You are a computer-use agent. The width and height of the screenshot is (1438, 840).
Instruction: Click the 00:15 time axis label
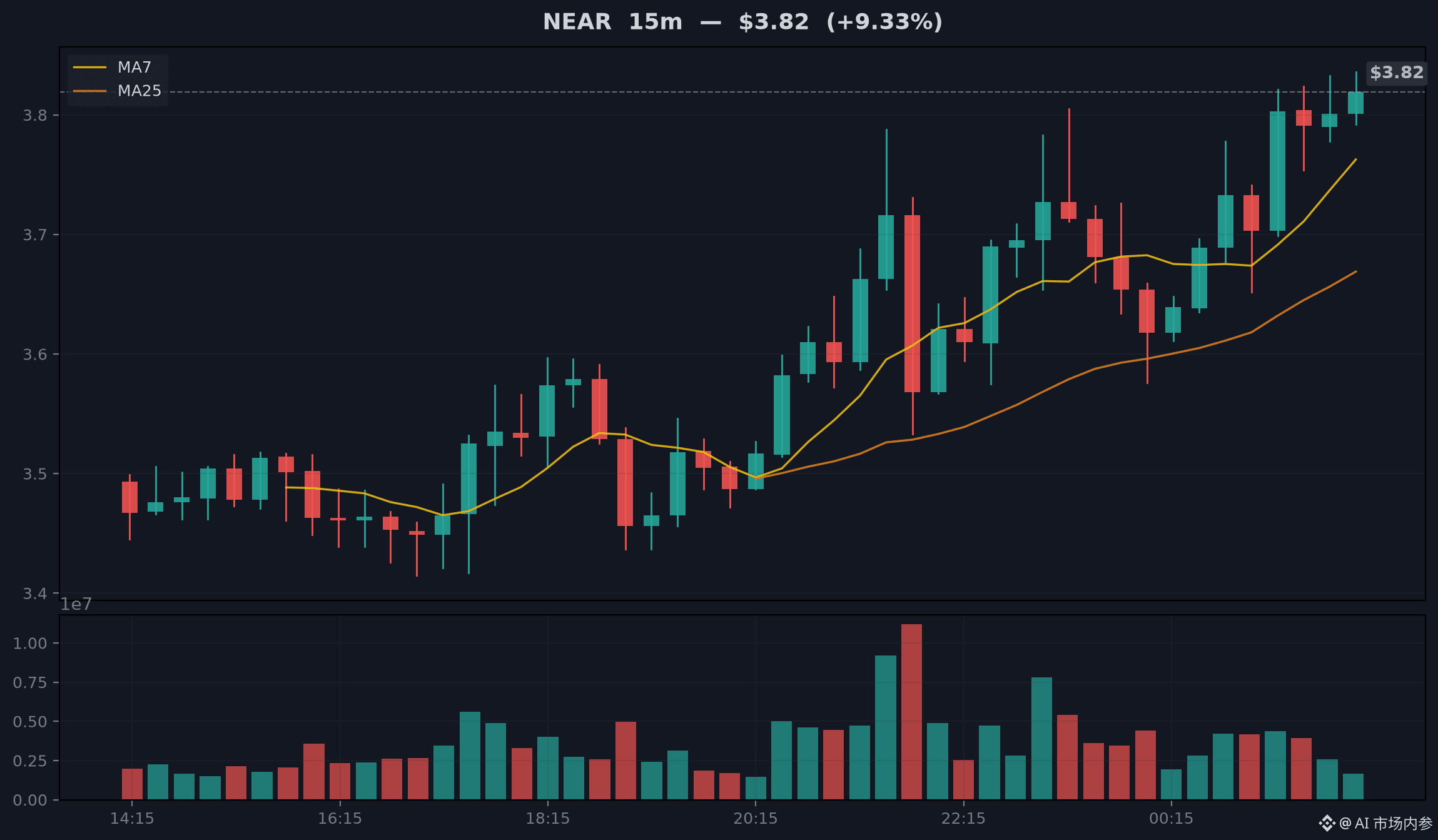(x=1172, y=818)
